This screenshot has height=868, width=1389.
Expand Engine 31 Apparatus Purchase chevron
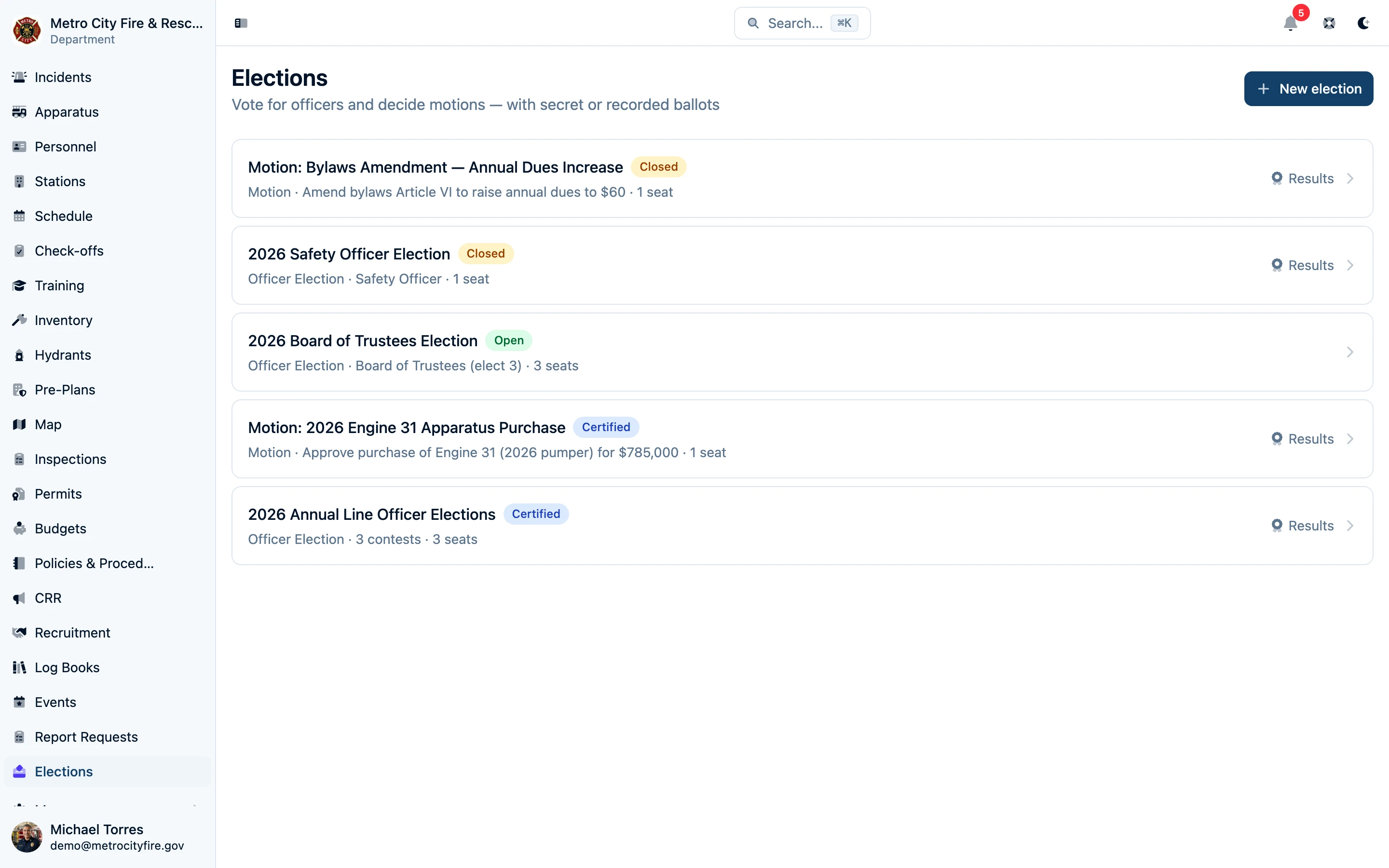[x=1350, y=439]
